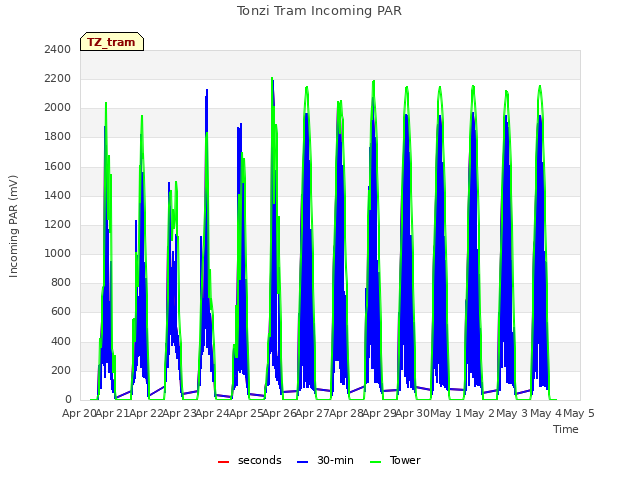Click the 2000 y-axis tick value

coord(58,107)
